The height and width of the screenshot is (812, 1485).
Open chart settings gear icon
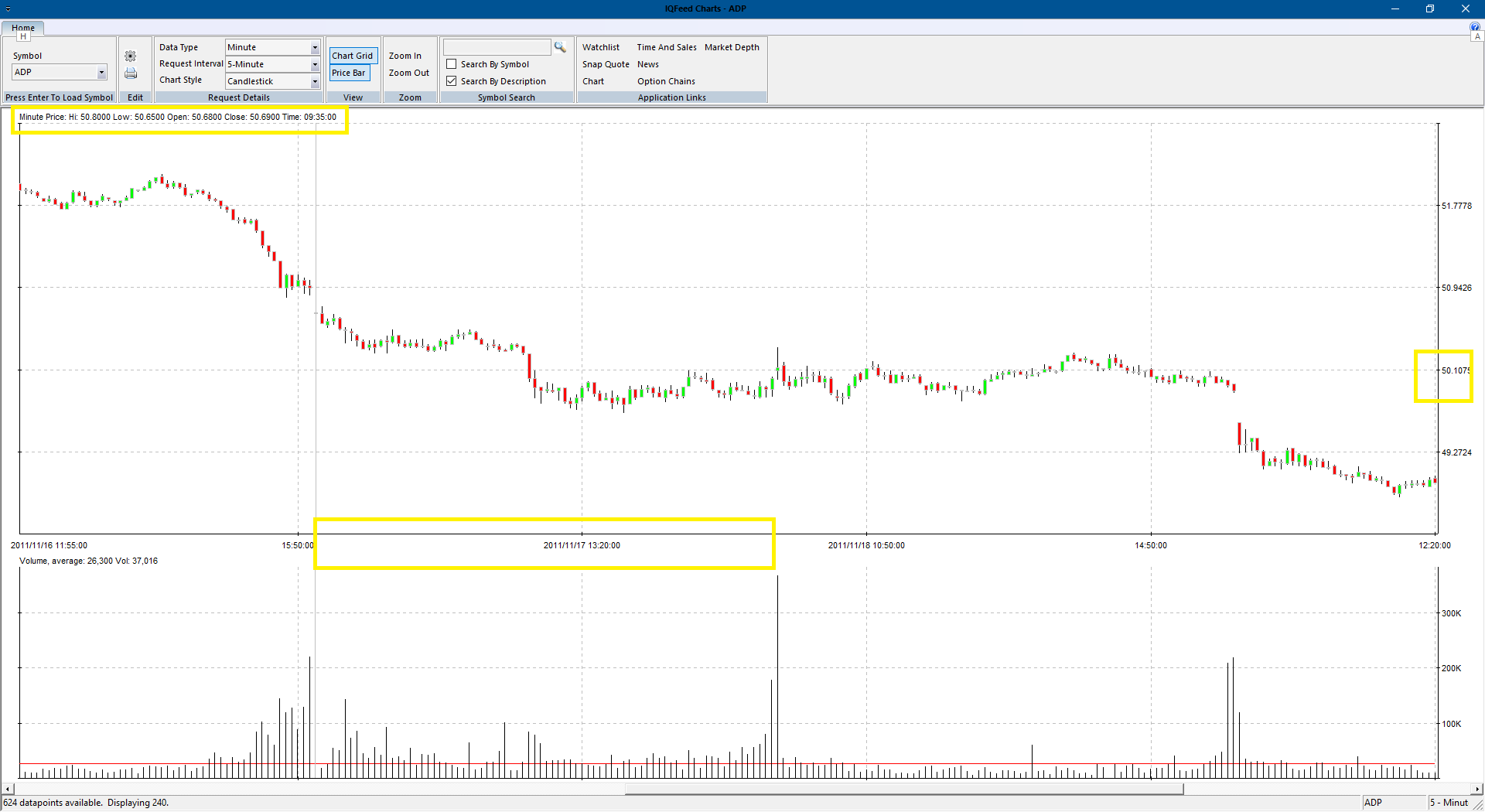tap(130, 56)
